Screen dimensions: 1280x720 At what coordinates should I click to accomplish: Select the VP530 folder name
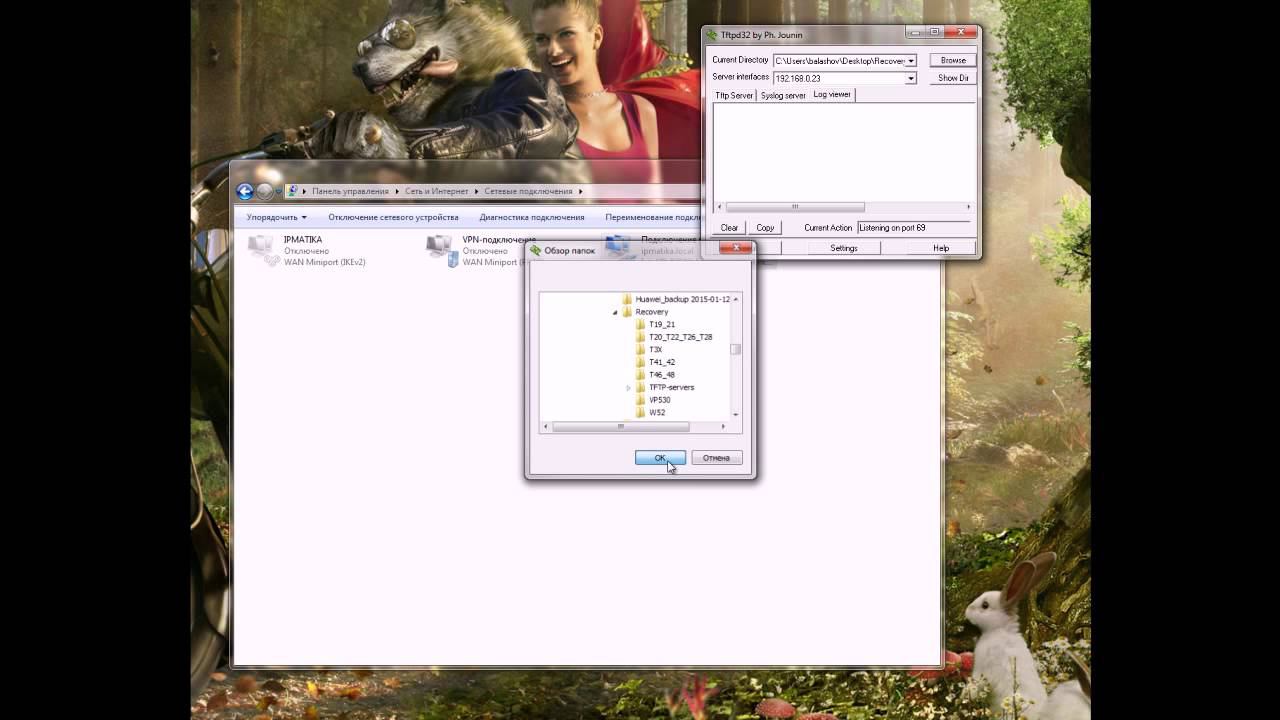point(660,399)
